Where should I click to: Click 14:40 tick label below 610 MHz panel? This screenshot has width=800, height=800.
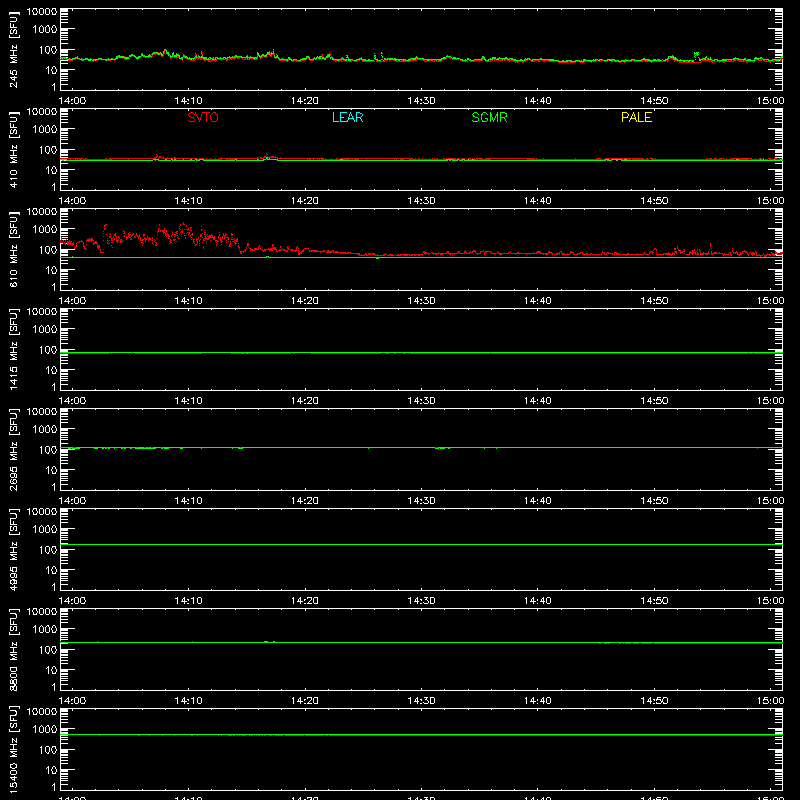coord(538,301)
